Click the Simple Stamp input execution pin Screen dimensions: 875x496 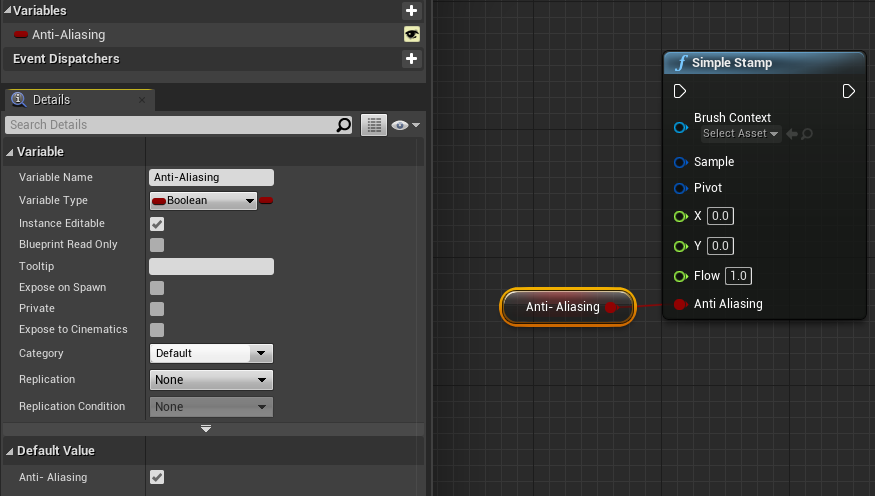point(680,91)
